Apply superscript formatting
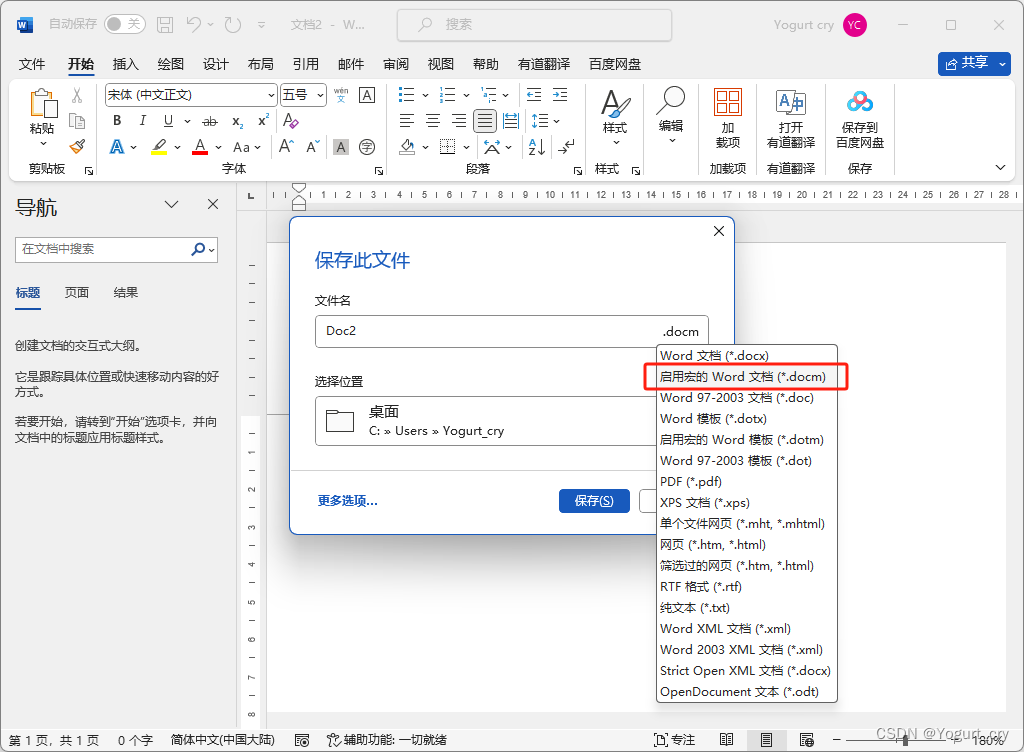This screenshot has width=1024, height=752. 263,121
